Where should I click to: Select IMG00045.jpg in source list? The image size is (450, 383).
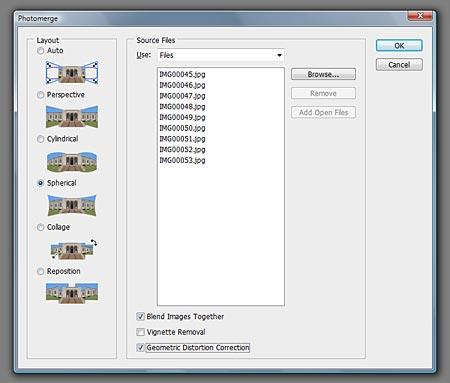(x=182, y=74)
